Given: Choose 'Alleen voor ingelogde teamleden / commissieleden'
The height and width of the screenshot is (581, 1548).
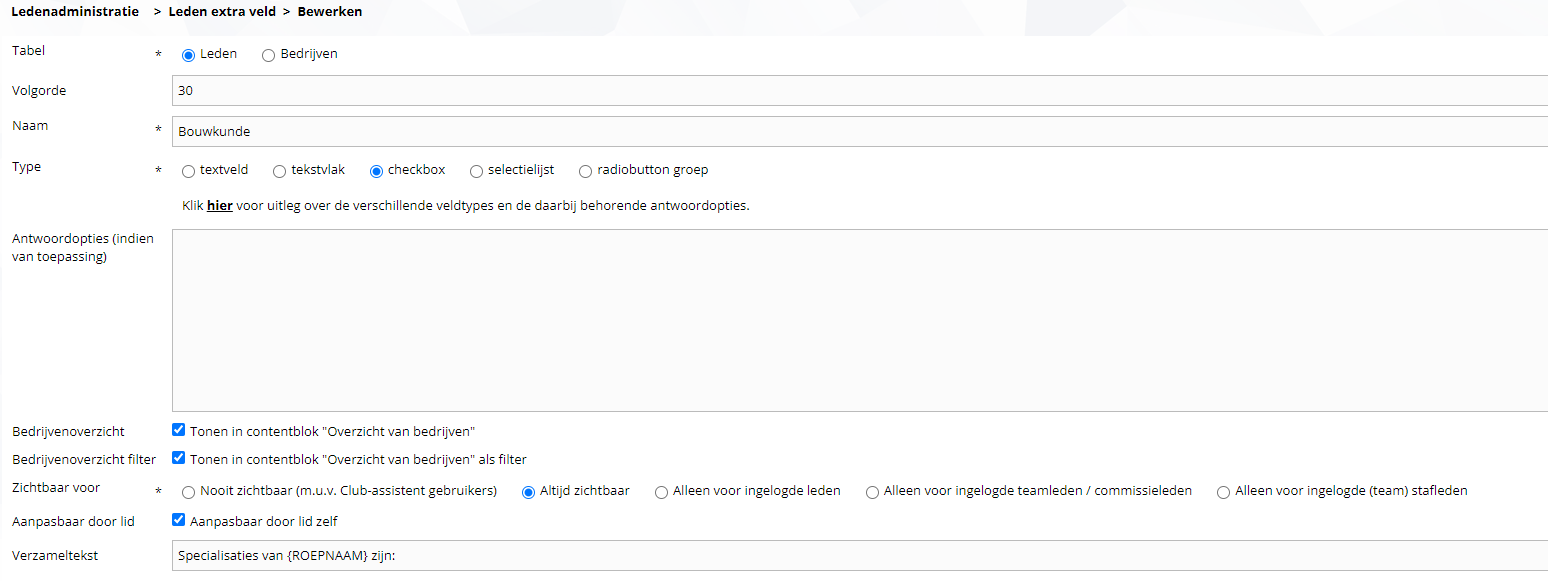Looking at the screenshot, I should [872, 492].
